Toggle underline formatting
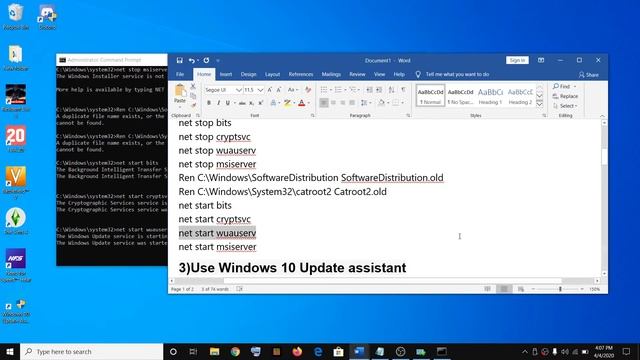This screenshot has height=360, width=640. [227, 103]
